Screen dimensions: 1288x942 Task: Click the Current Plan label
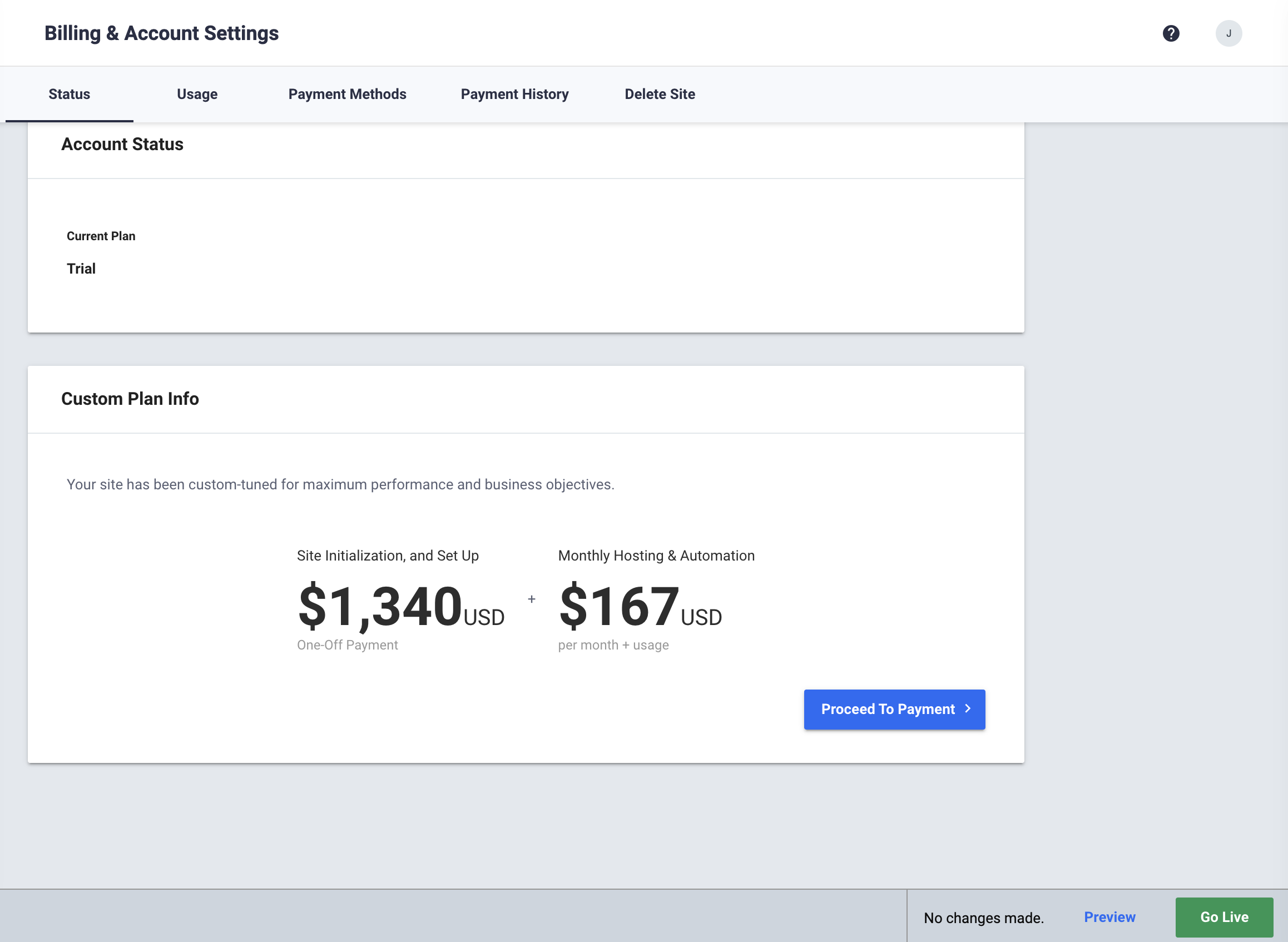101,236
